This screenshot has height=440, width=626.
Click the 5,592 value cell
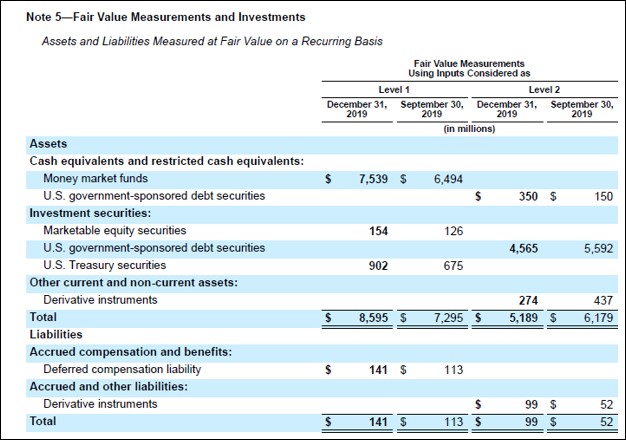pyautogui.click(x=596, y=248)
